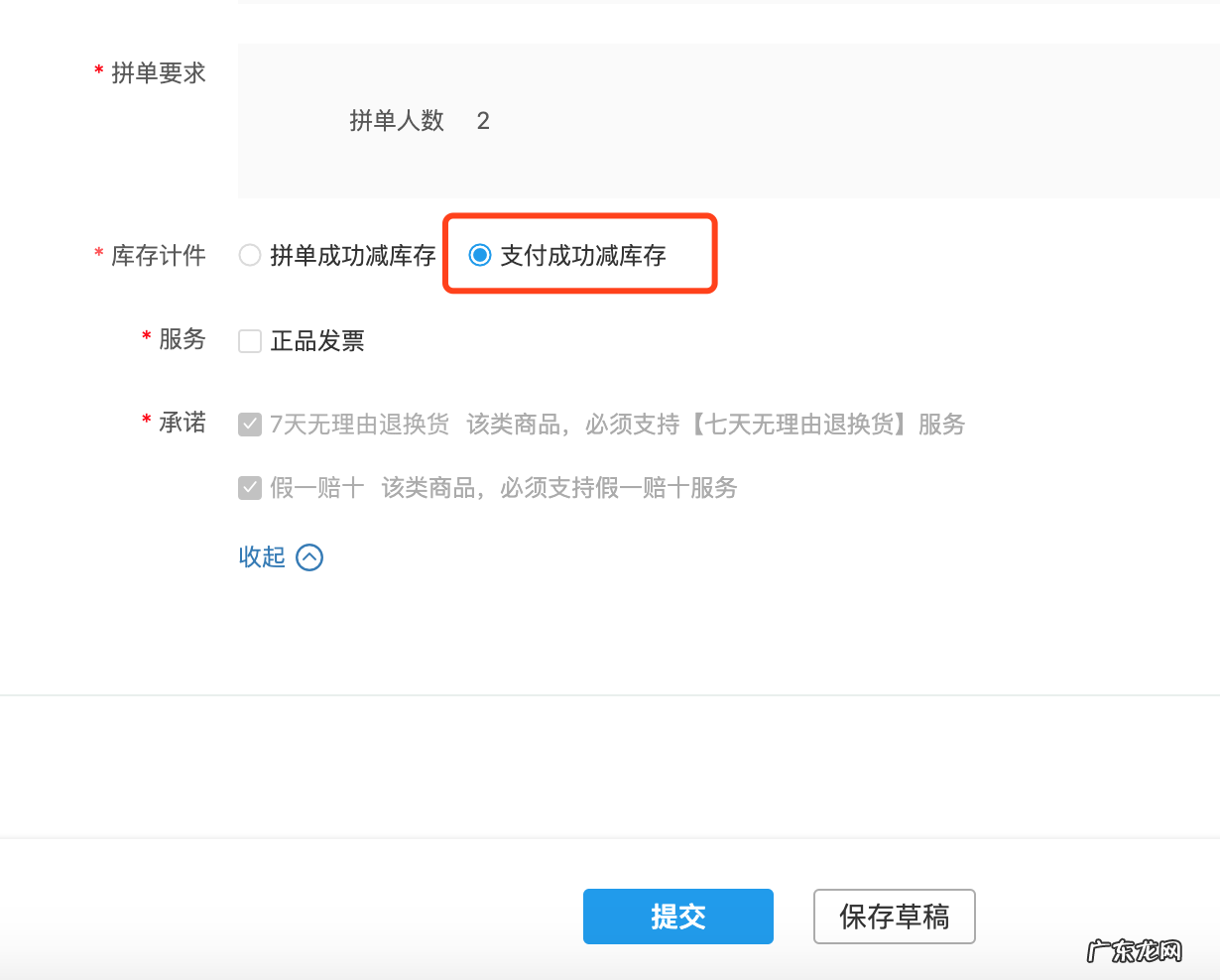Select the 支付成功减库存 radio button
The width and height of the screenshot is (1220, 980).
click(x=480, y=255)
